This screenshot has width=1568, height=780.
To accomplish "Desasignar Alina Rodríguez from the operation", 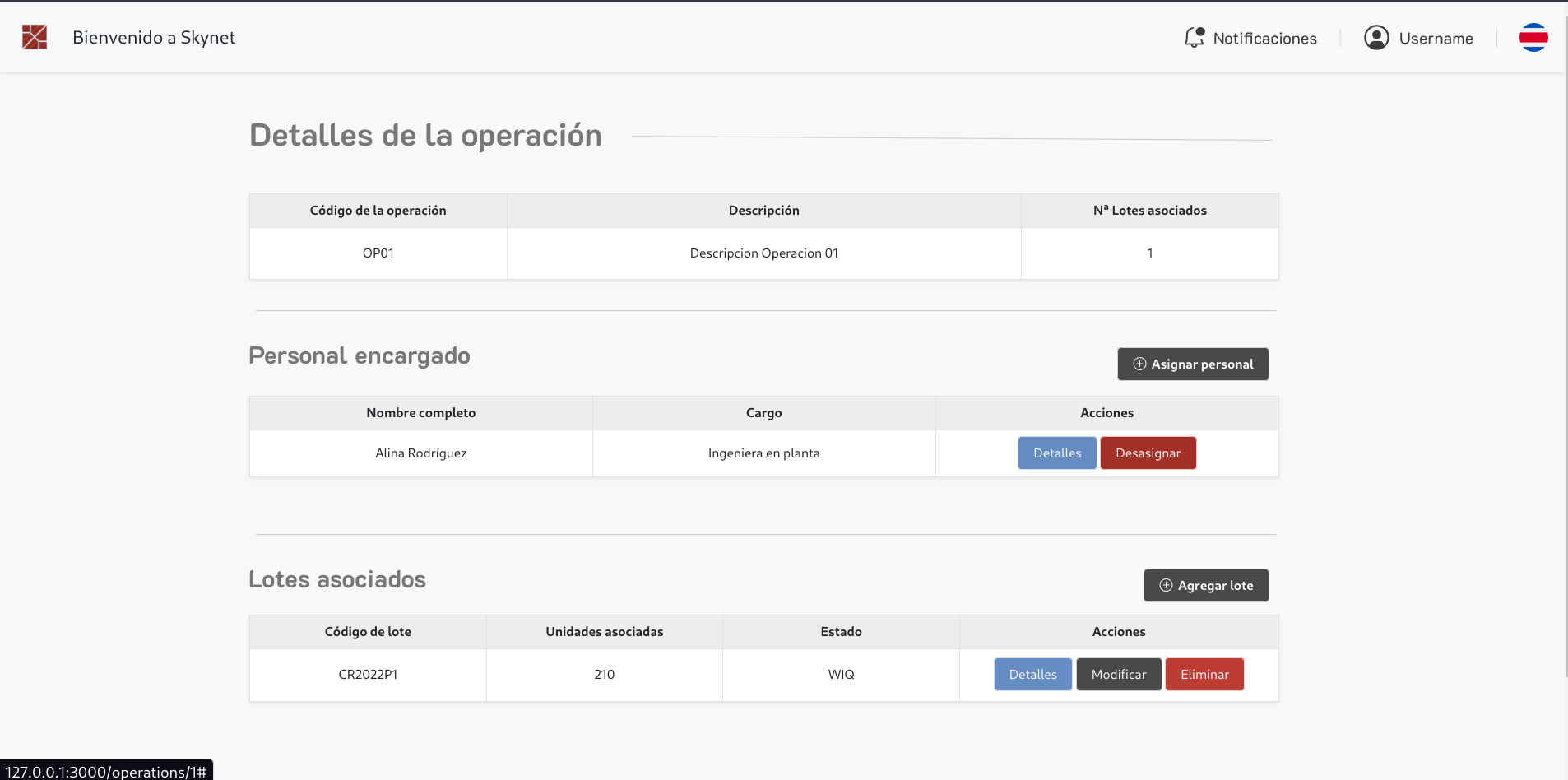I will [1148, 453].
